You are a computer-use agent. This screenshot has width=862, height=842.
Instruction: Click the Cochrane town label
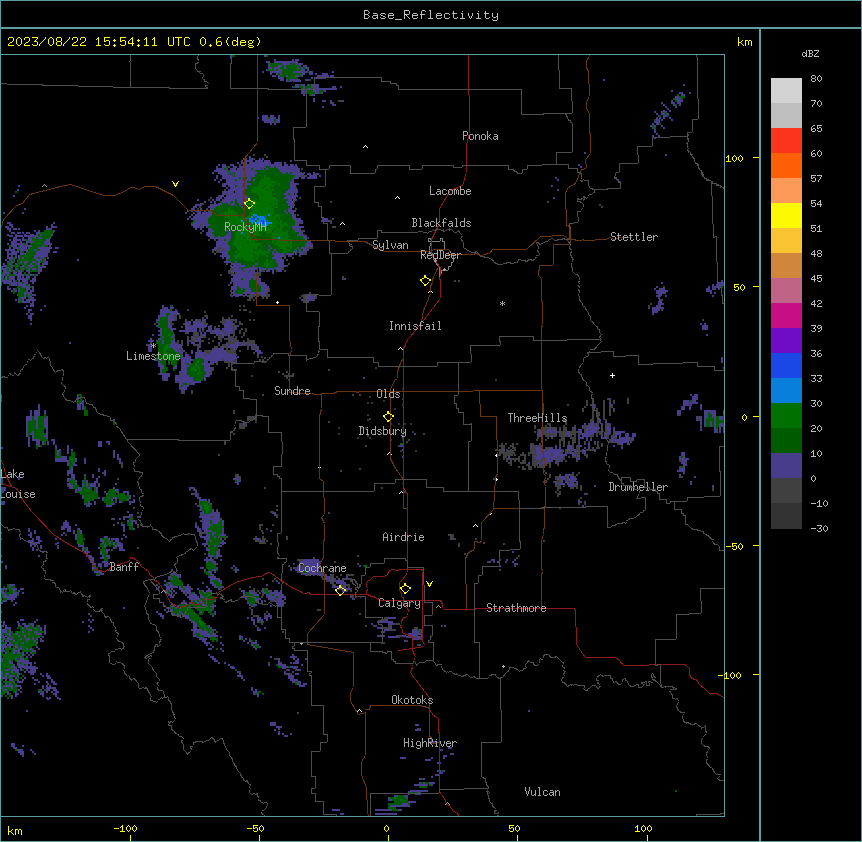pos(322,568)
